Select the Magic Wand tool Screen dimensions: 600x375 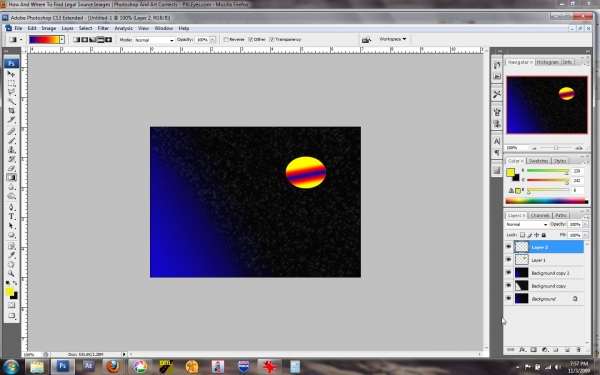click(x=11, y=101)
